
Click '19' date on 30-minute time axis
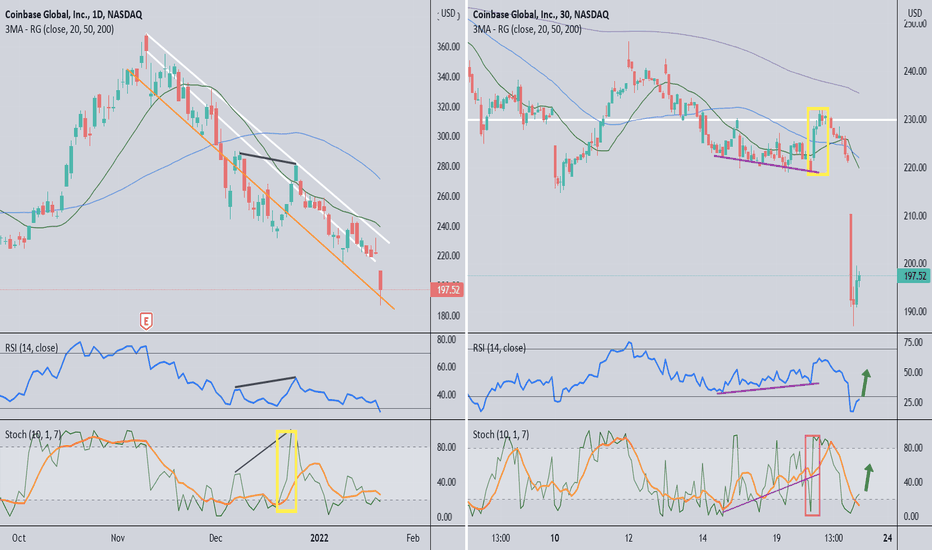(x=776, y=538)
